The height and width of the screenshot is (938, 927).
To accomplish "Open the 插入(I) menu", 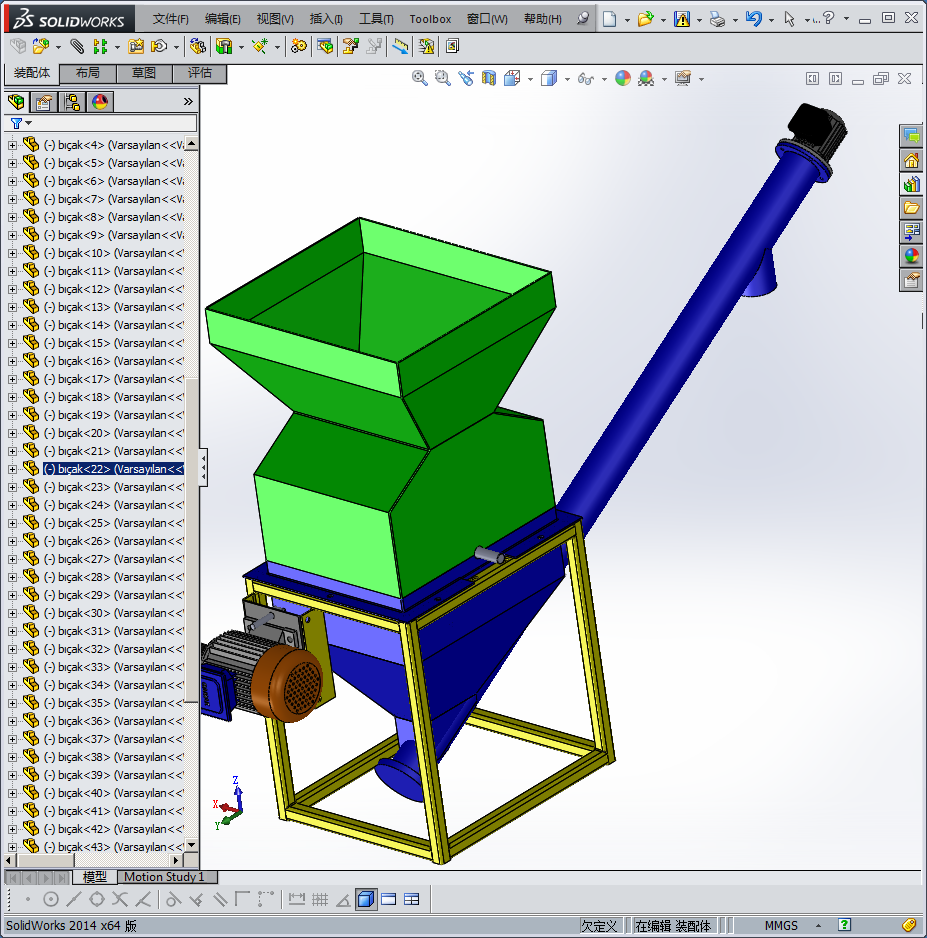I will click(326, 19).
